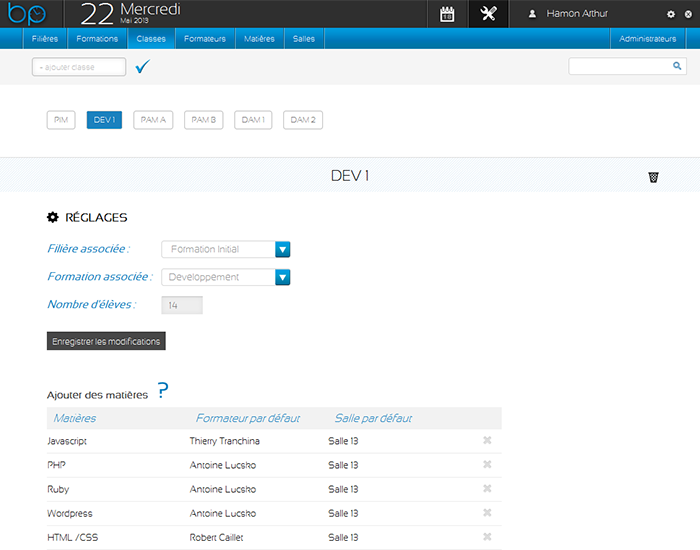Click the bp logo in the header
This screenshot has width=700, height=550.
pos(27,14)
